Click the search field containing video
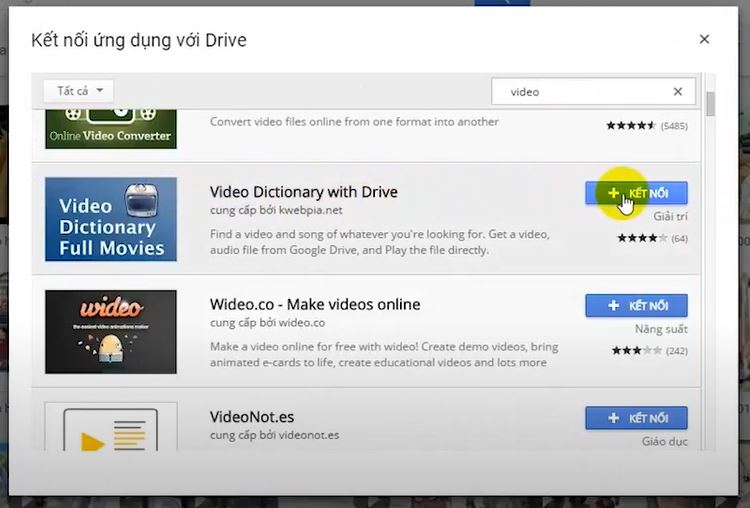This screenshot has width=750, height=508. (593, 91)
